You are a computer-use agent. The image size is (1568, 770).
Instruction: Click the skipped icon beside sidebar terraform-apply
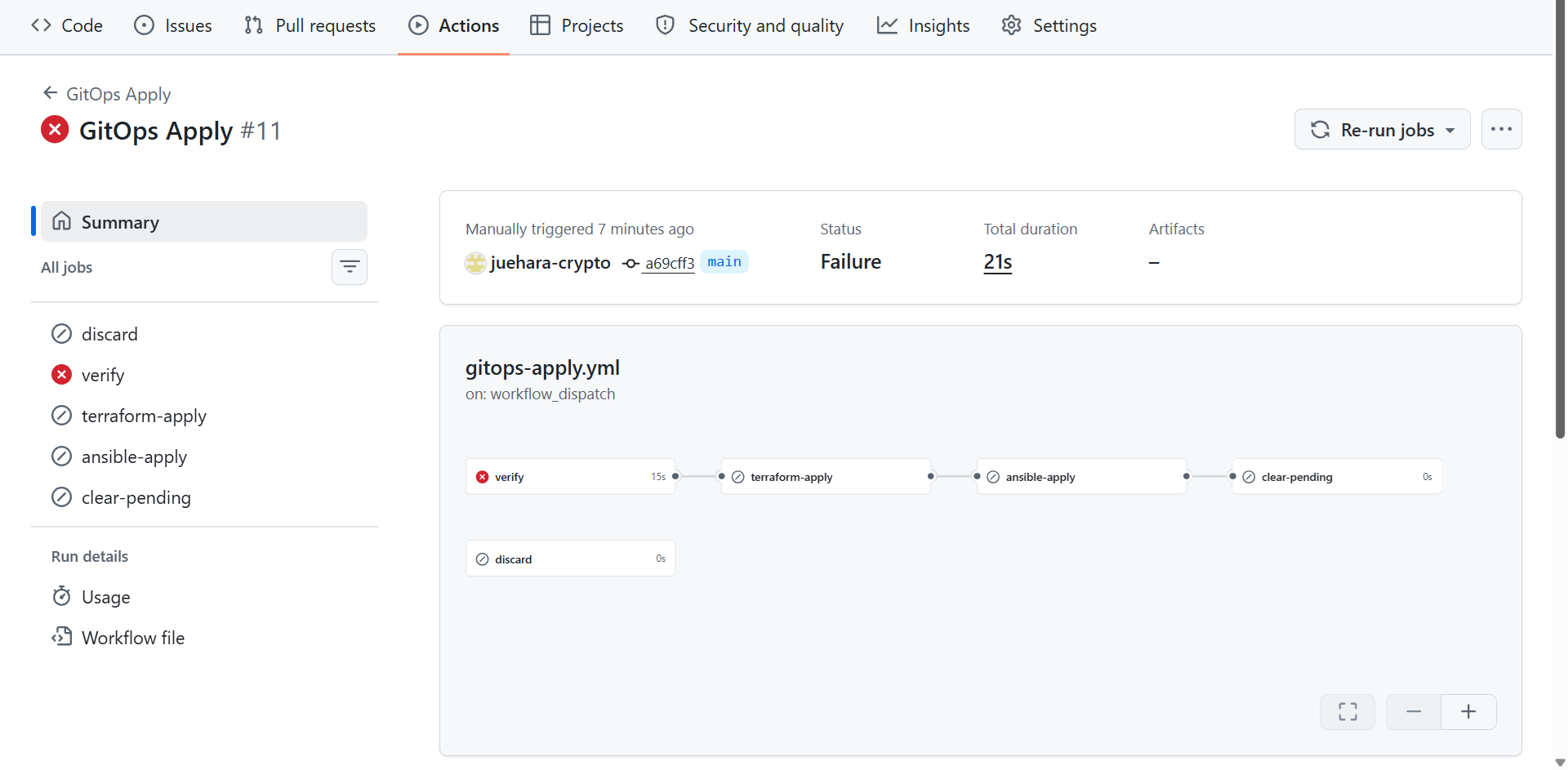coord(61,416)
